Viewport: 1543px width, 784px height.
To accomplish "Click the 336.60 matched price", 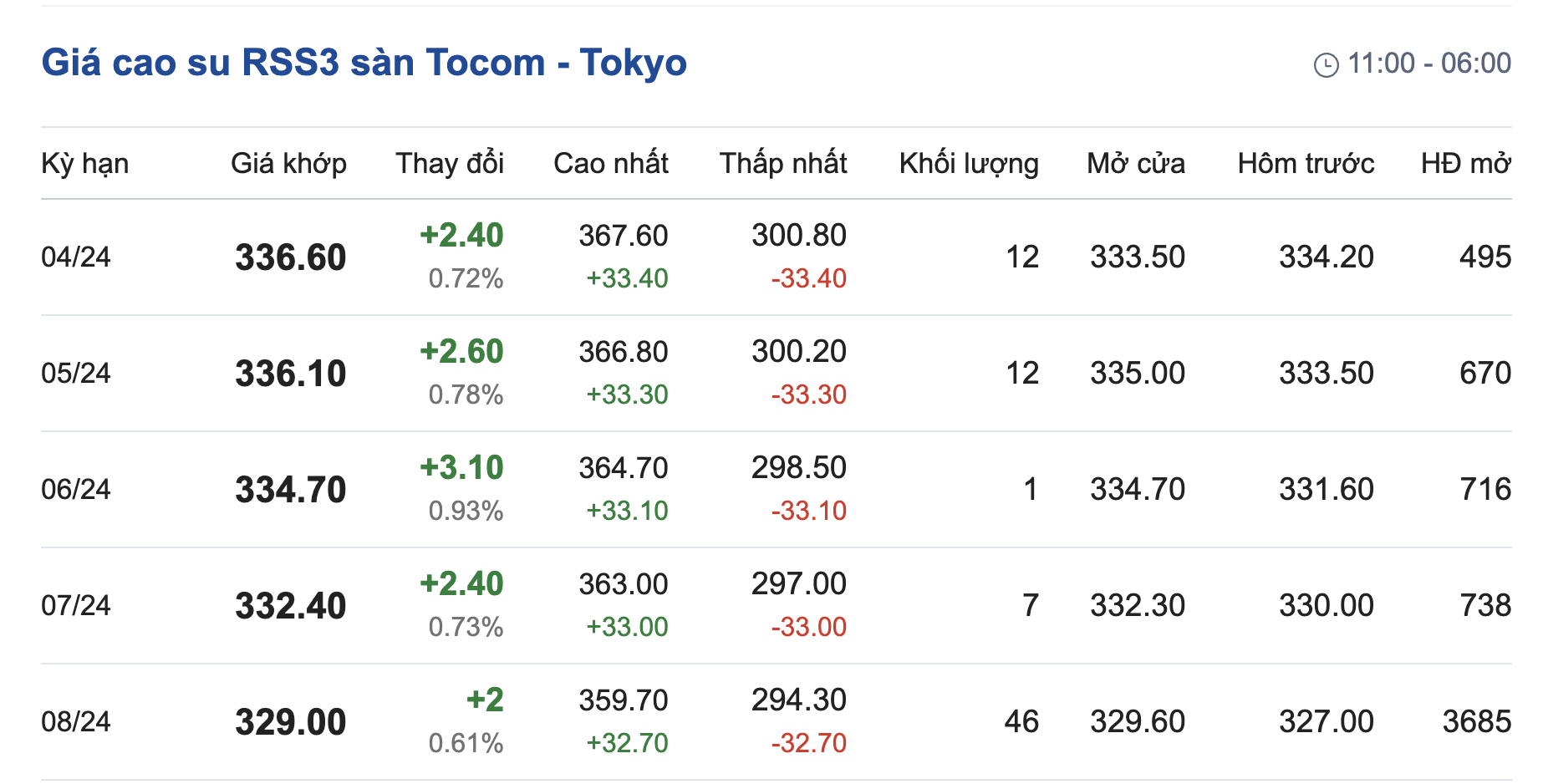I will (290, 257).
